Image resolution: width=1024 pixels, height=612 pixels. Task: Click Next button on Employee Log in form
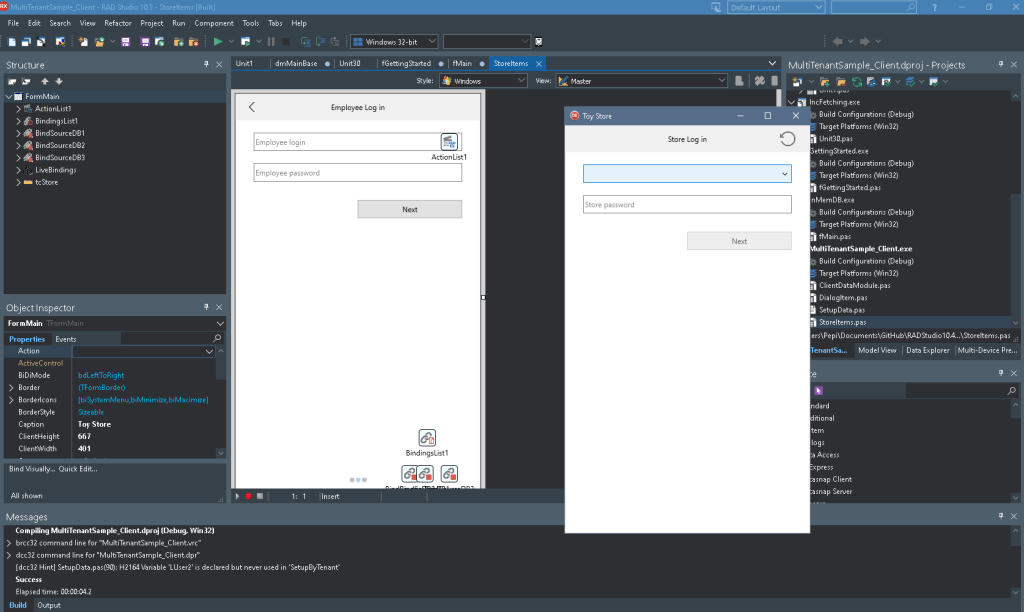pos(409,209)
